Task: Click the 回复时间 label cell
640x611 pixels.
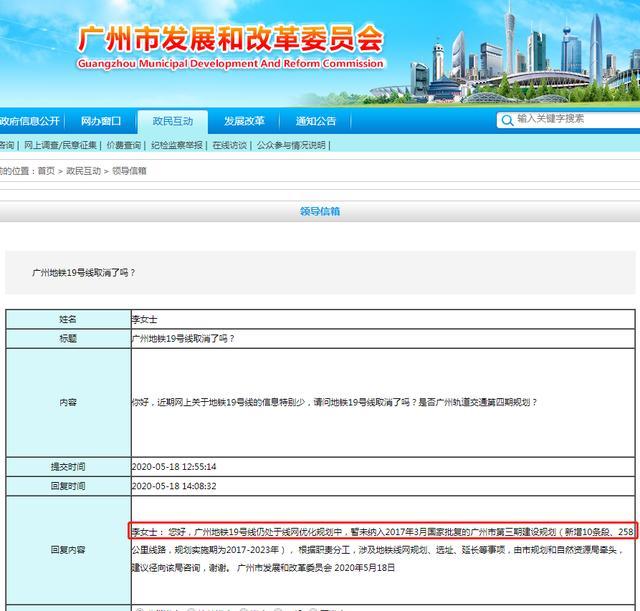Action: (x=68, y=486)
